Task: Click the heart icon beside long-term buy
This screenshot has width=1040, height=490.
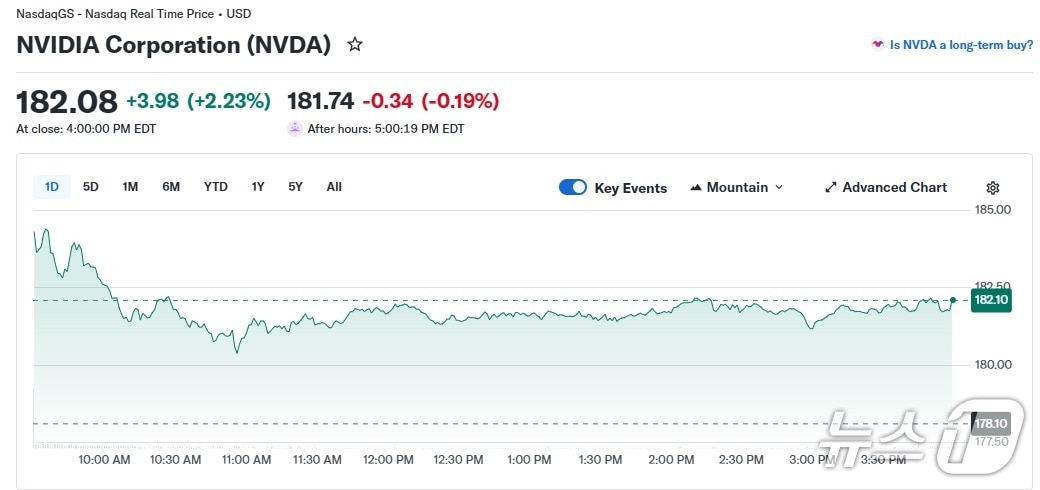Action: [x=878, y=45]
